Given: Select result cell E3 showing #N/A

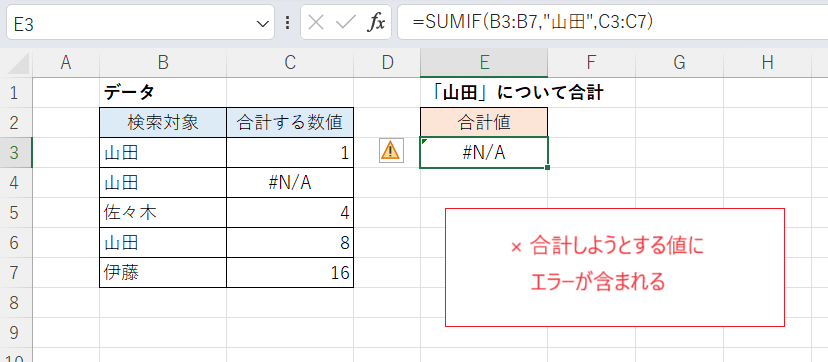Looking at the screenshot, I should (x=484, y=153).
